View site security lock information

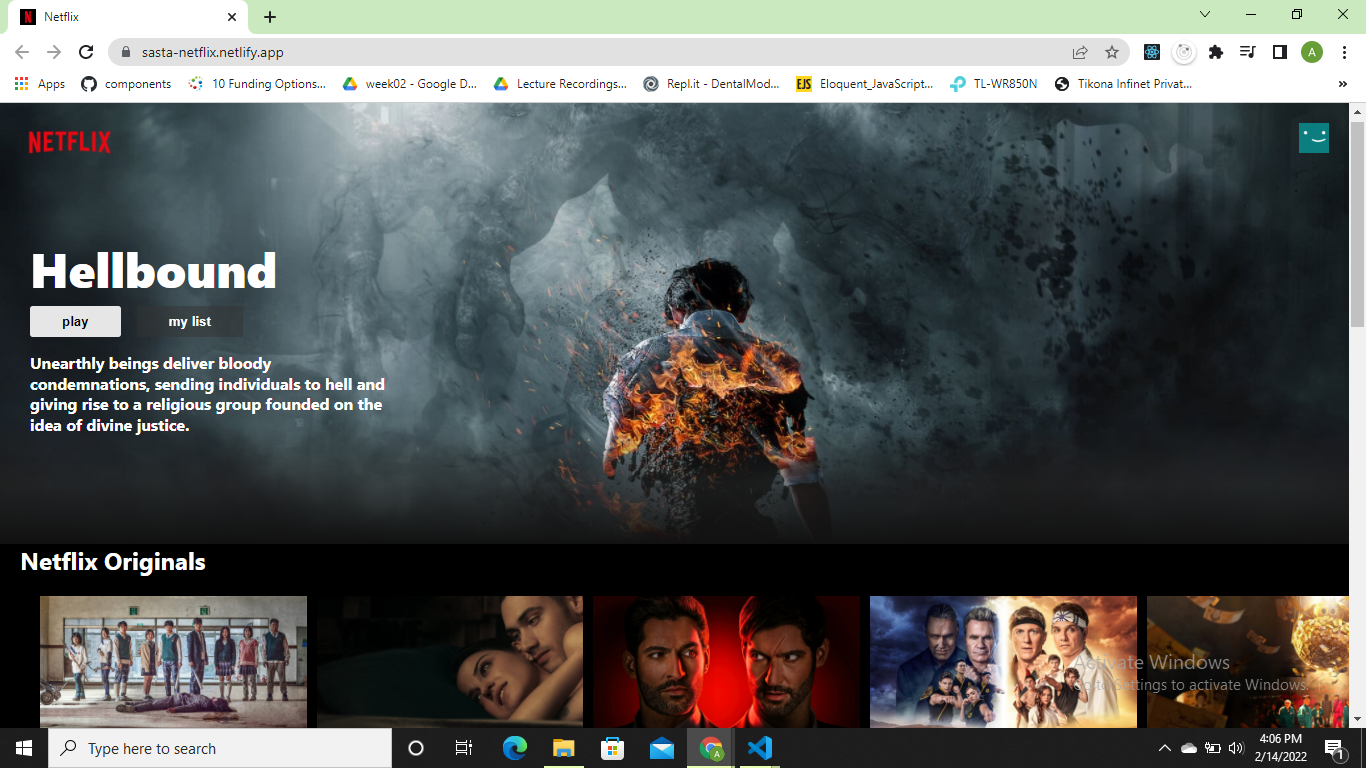[x=125, y=52]
